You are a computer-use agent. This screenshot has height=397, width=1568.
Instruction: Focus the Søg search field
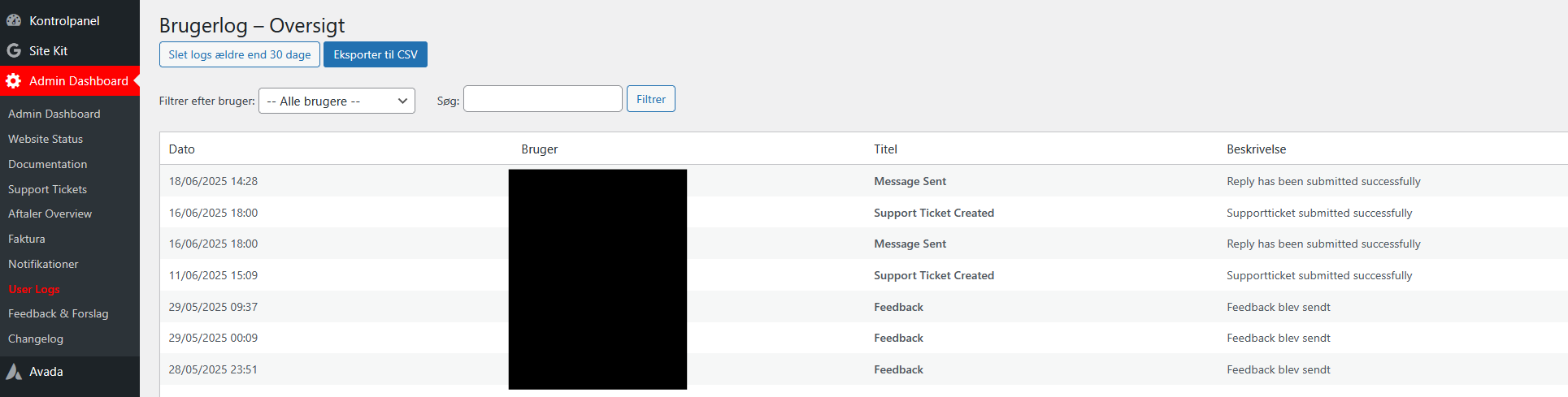click(x=543, y=99)
